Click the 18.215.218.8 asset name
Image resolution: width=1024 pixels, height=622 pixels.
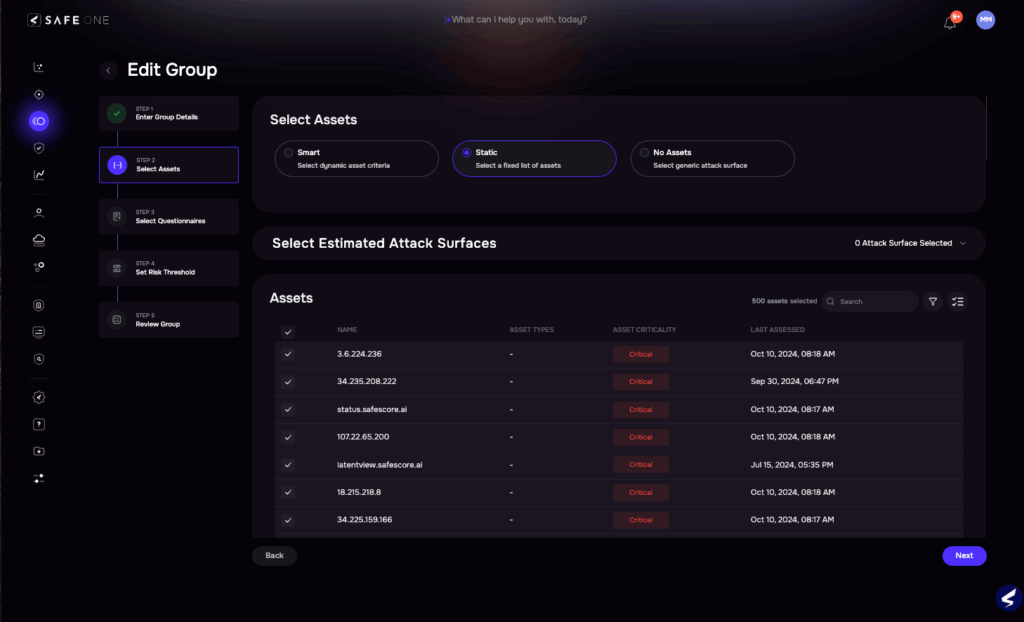tap(359, 492)
